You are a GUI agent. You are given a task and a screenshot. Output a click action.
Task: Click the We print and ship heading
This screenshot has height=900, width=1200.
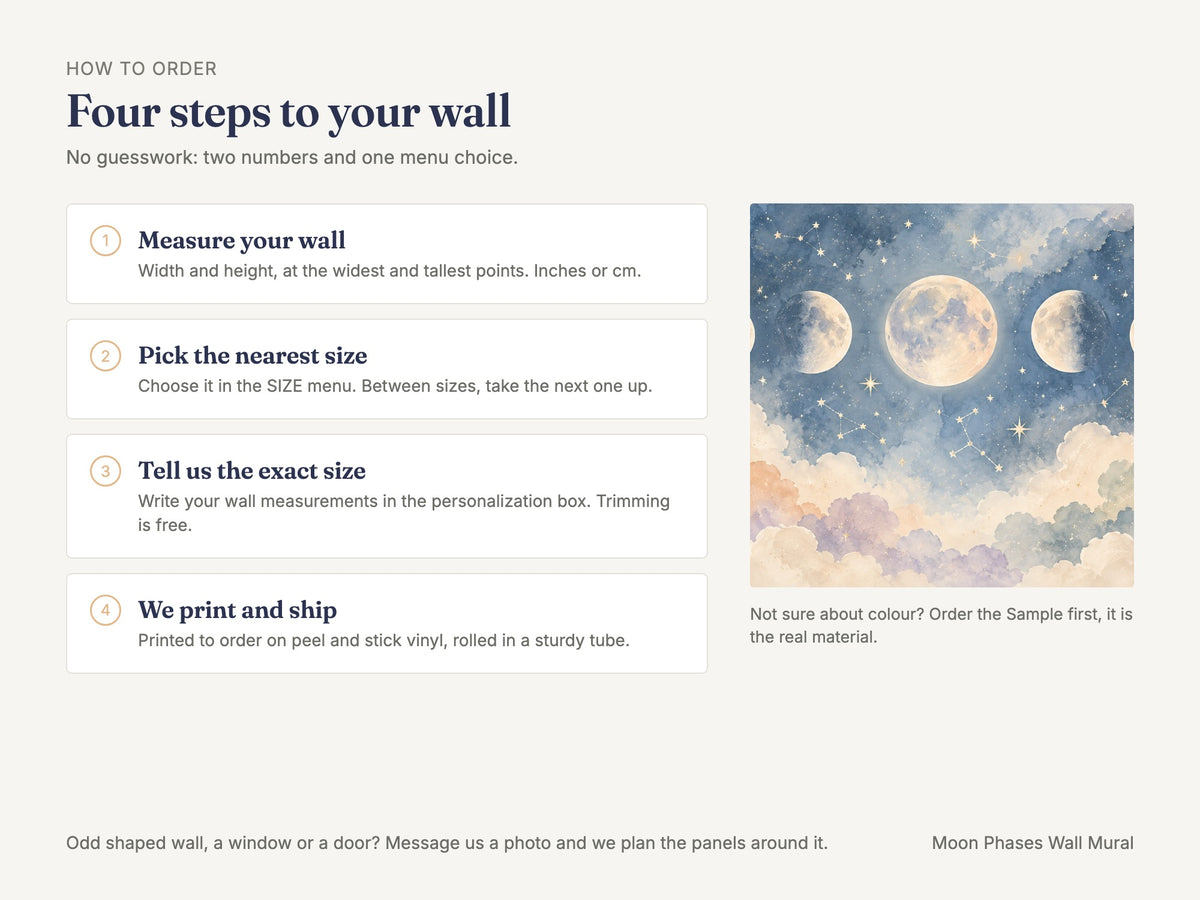click(x=237, y=609)
